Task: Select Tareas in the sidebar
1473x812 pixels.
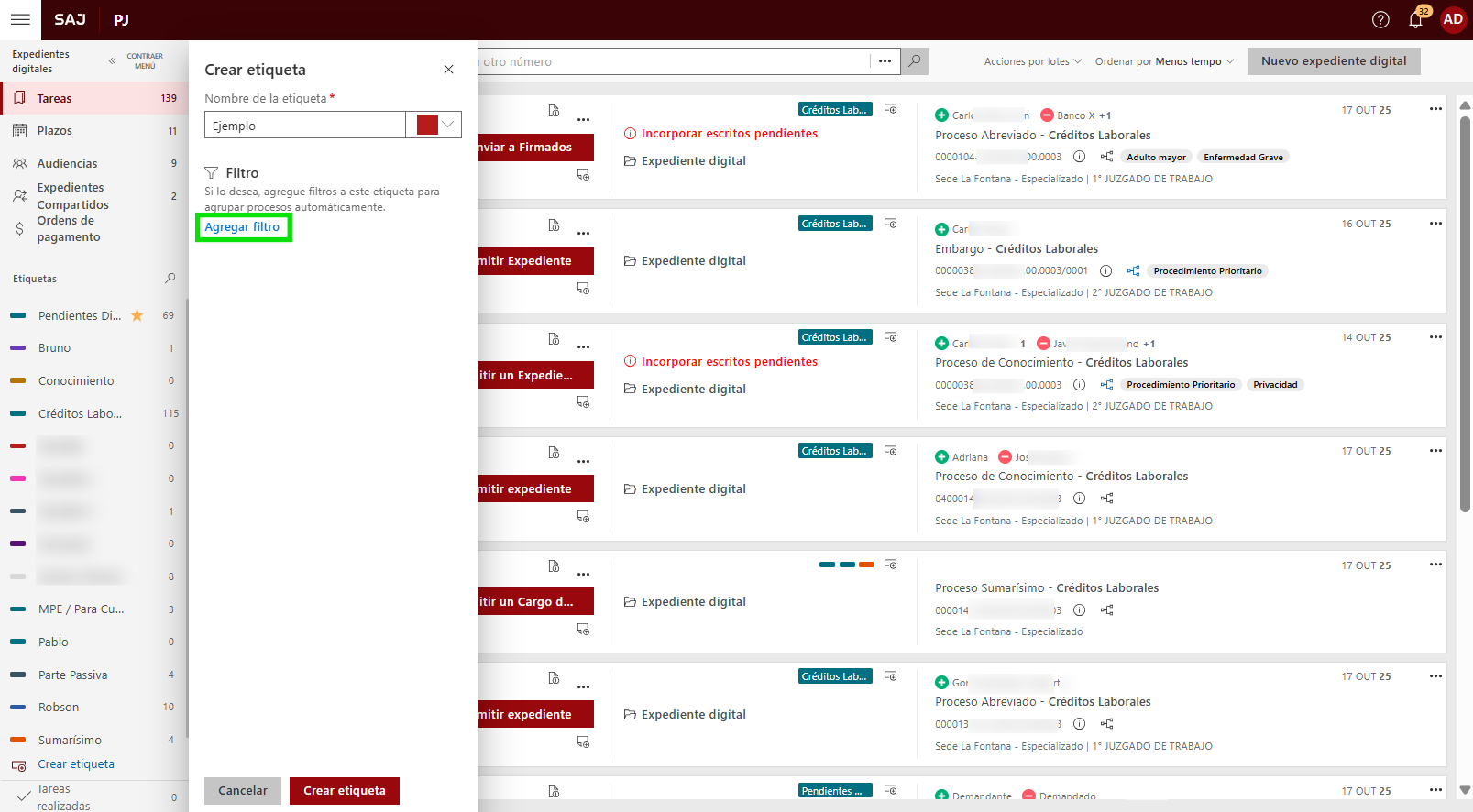Action: pyautogui.click(x=54, y=98)
